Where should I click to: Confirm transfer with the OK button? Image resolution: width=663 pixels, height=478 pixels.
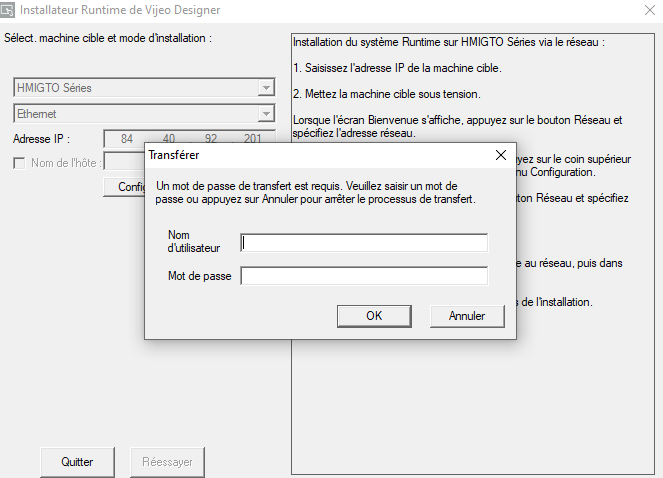point(374,315)
